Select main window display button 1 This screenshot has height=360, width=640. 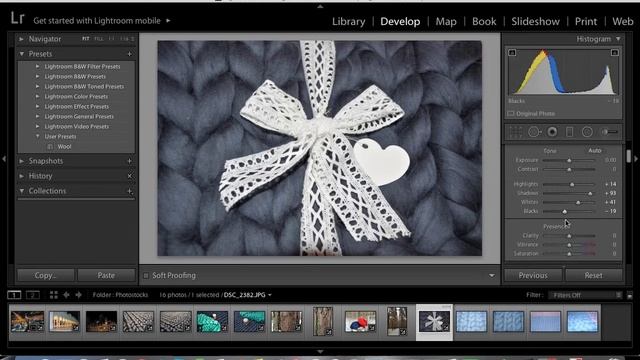pyautogui.click(x=14, y=295)
